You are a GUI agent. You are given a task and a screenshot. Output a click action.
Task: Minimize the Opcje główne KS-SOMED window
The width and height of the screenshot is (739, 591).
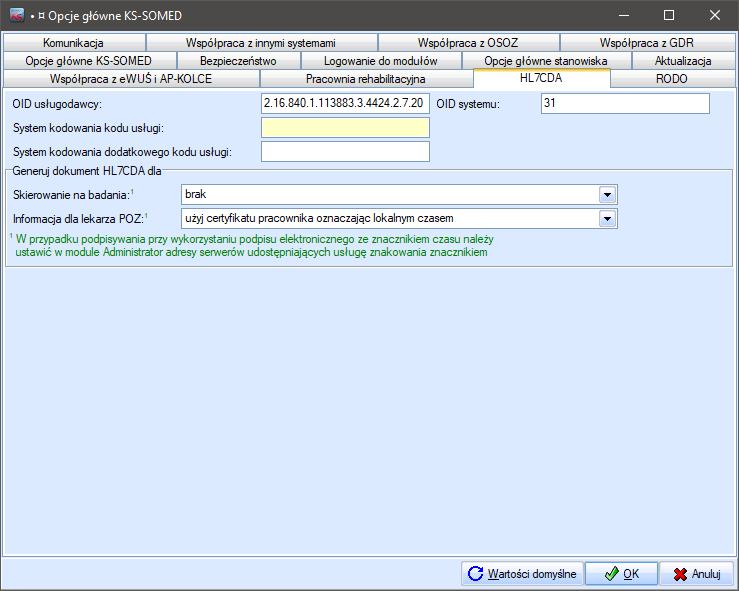tap(624, 15)
